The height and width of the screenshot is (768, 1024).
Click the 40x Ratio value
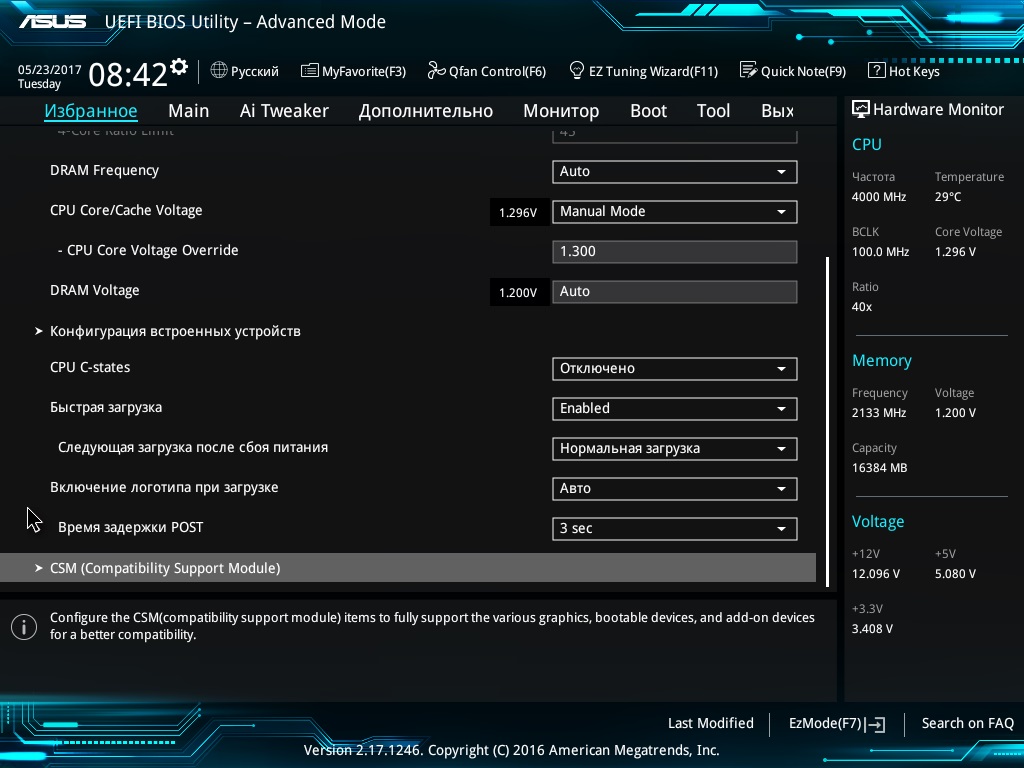(861, 306)
